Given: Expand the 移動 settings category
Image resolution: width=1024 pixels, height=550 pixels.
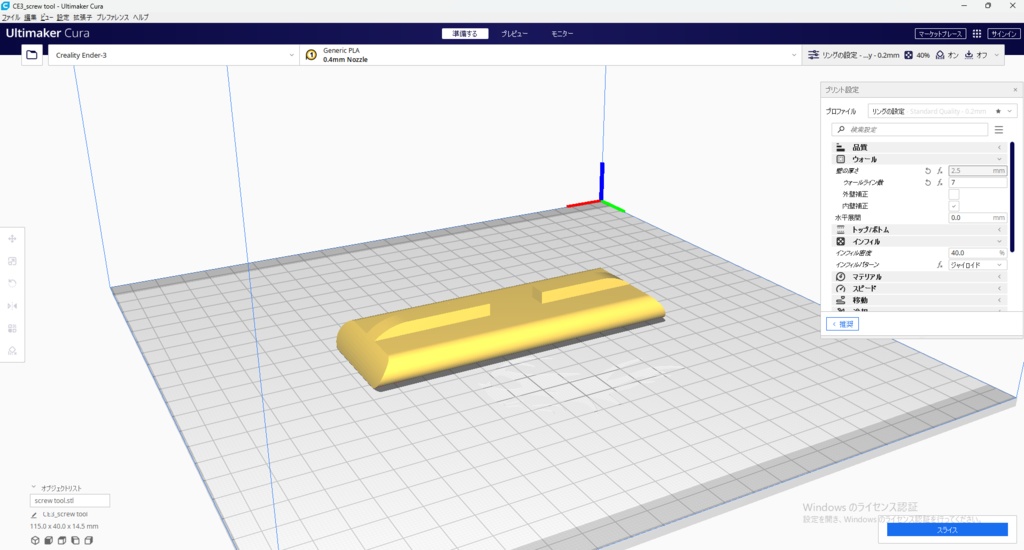Looking at the screenshot, I should point(919,300).
